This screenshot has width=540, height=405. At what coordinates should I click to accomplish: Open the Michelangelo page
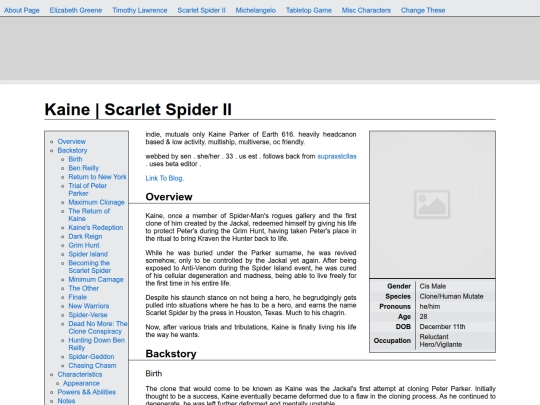tap(256, 10)
